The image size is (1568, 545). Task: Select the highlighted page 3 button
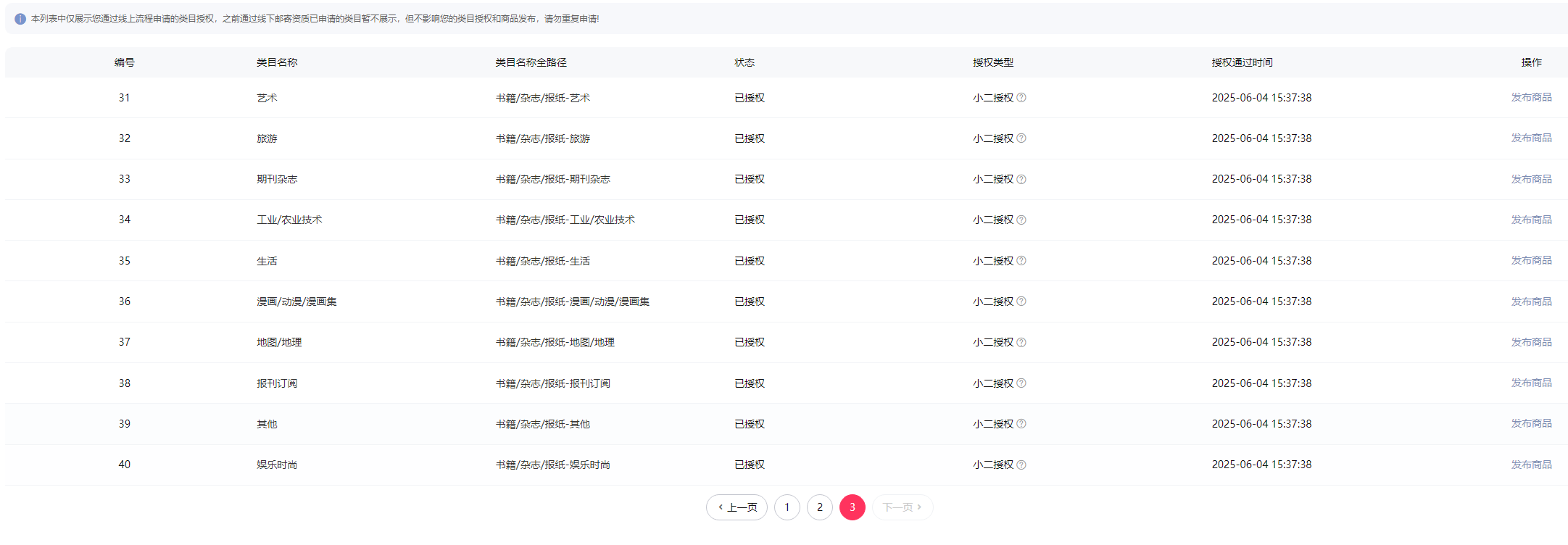point(852,507)
